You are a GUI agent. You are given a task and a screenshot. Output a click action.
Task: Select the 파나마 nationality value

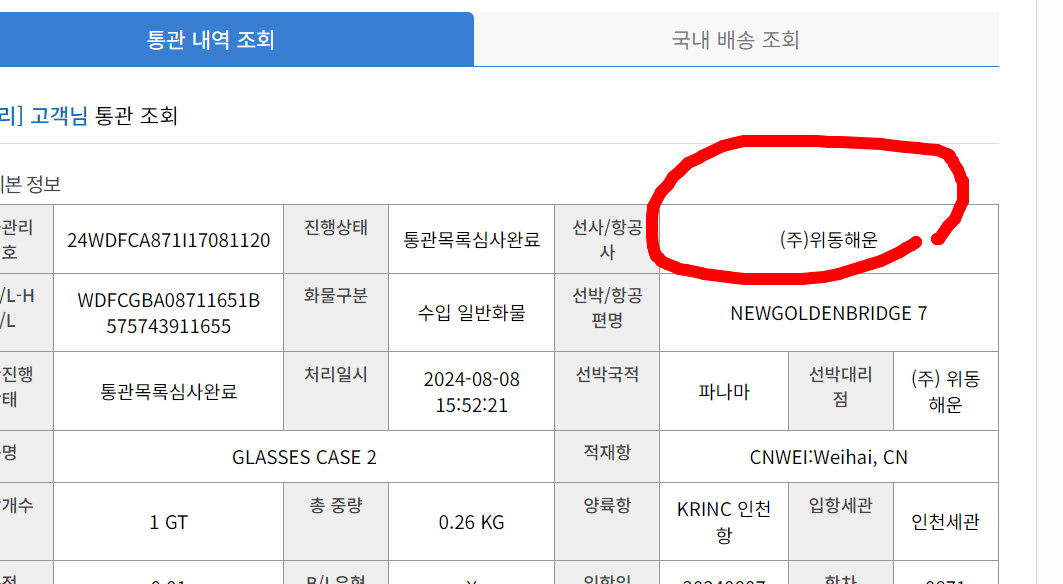point(724,391)
